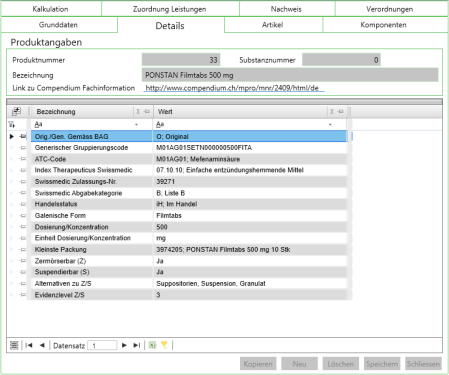Select the cell 'M01AG01; Mefenaminsäure'

(250, 159)
